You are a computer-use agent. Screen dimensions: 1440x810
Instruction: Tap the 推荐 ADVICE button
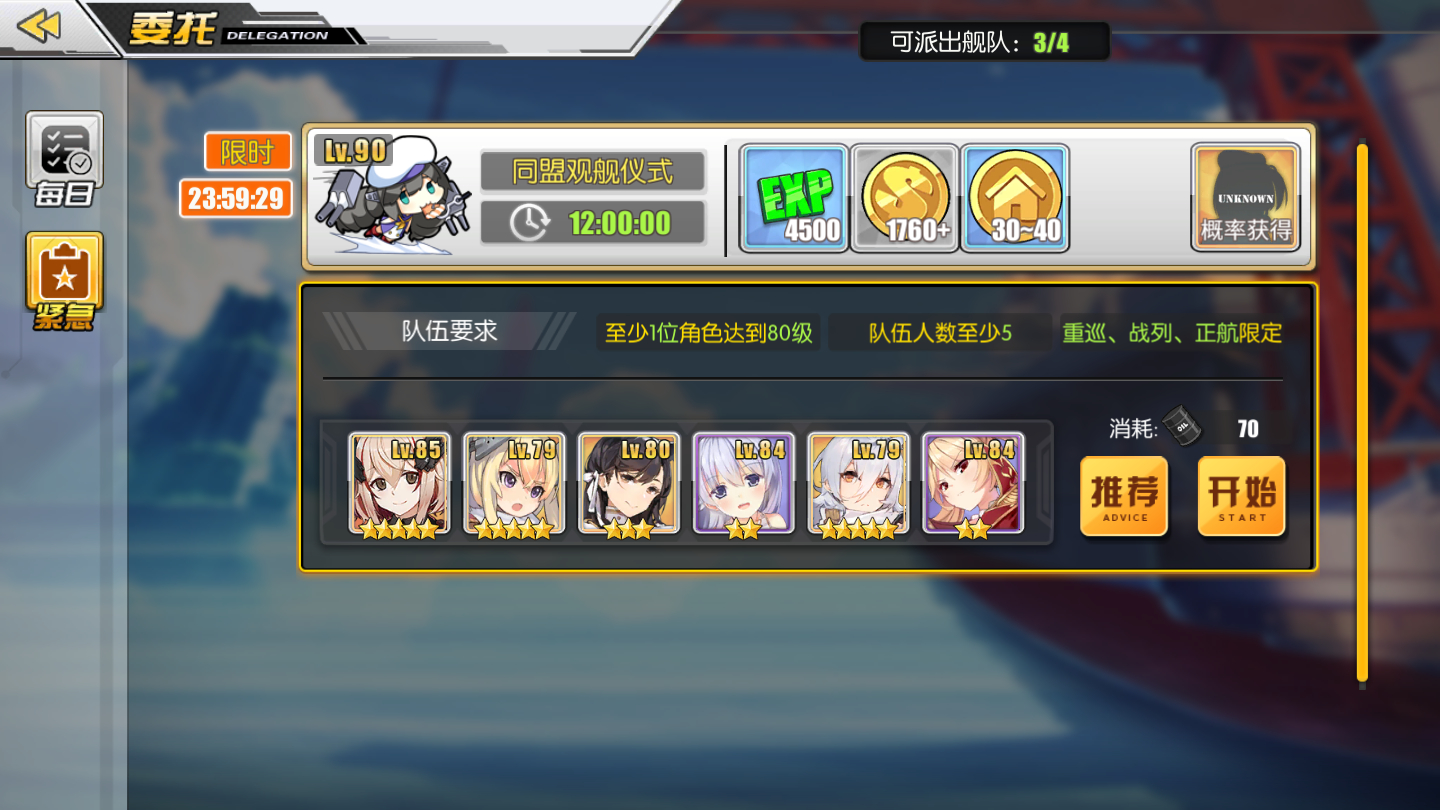(1124, 496)
